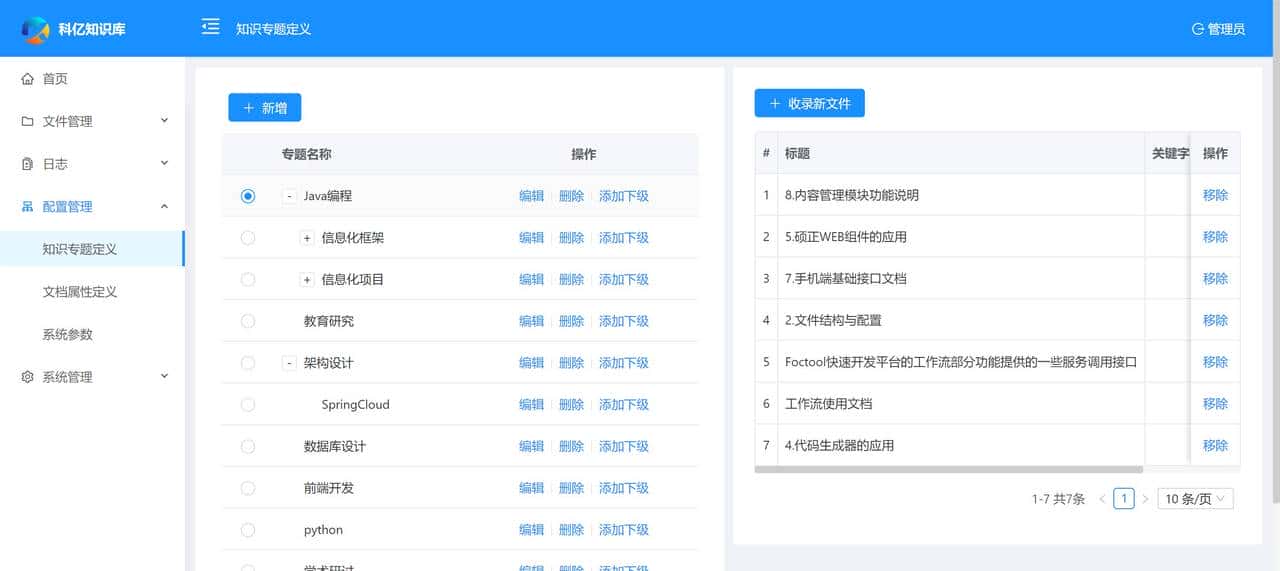Click the Foctool快速开发平台 title cell
The height and width of the screenshot is (571, 1280).
point(961,362)
